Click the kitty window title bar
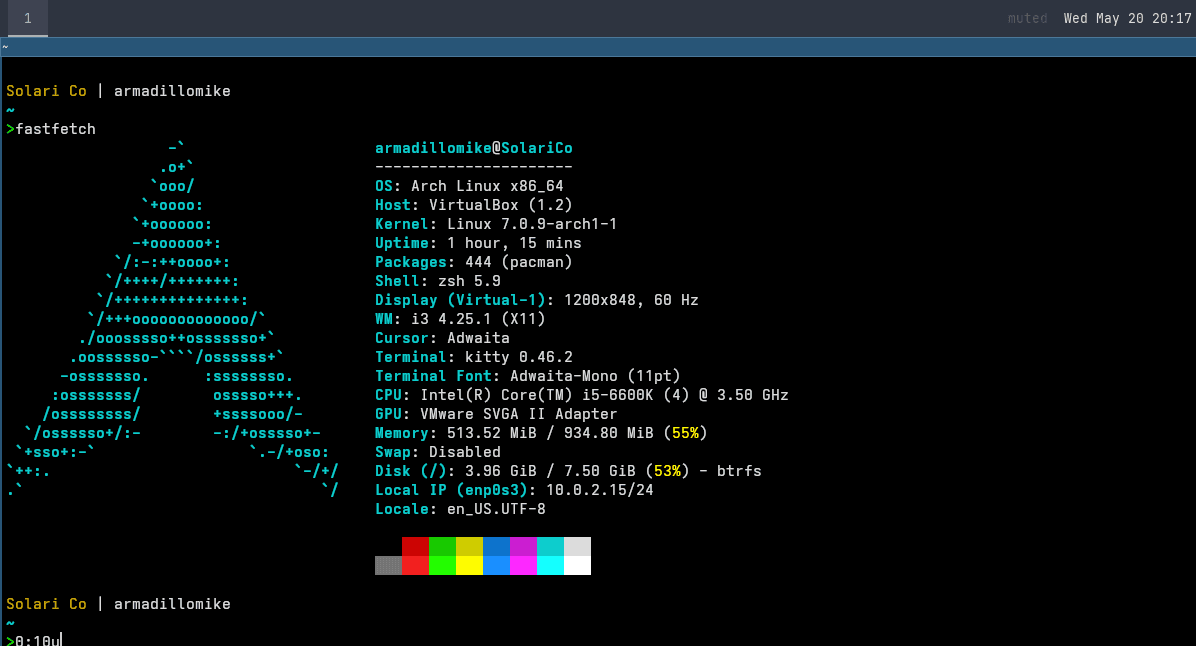The image size is (1196, 646). [598, 47]
